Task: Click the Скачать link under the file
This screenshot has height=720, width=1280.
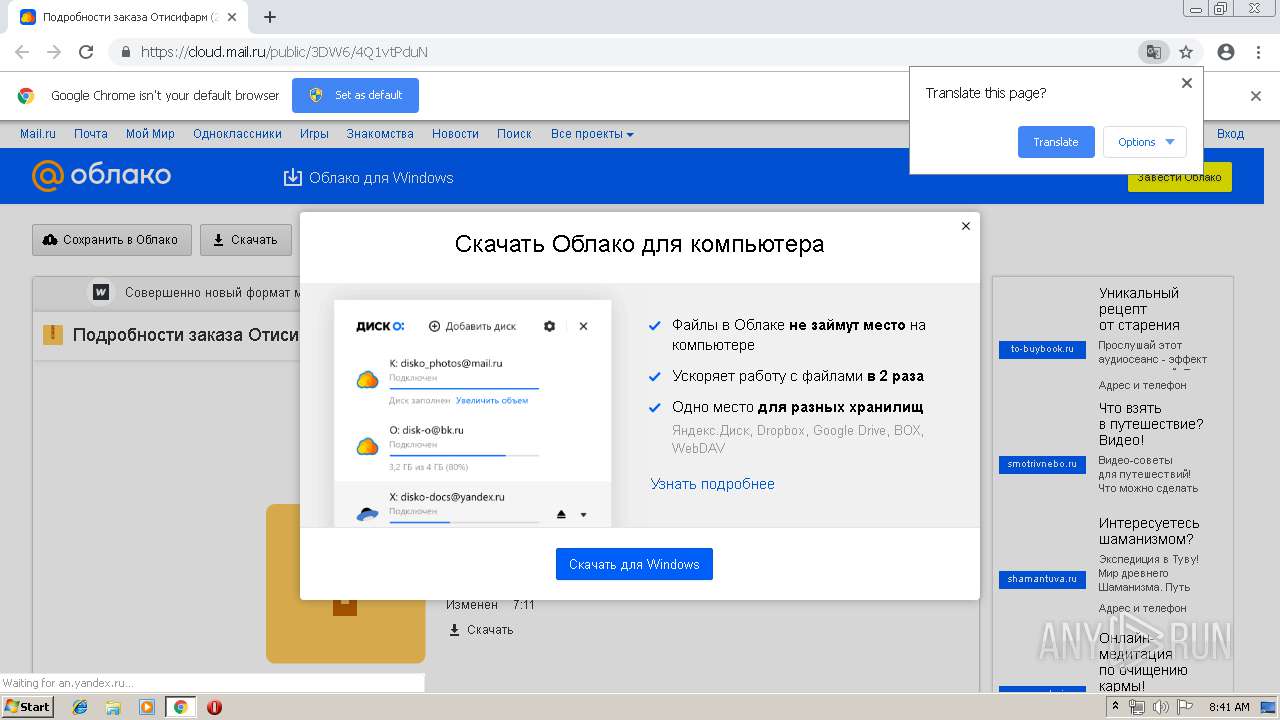Action: pyautogui.click(x=481, y=630)
